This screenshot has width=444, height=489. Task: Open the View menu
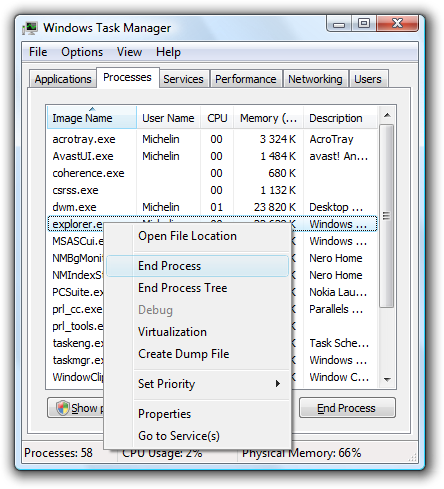129,52
